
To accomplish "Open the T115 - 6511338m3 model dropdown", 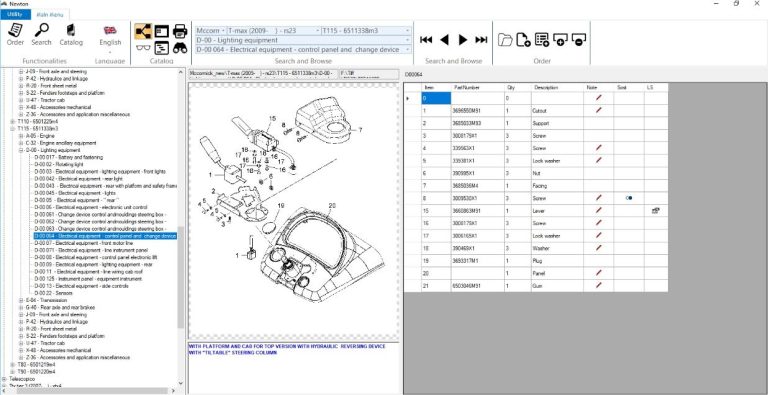I will pyautogui.click(x=366, y=31).
